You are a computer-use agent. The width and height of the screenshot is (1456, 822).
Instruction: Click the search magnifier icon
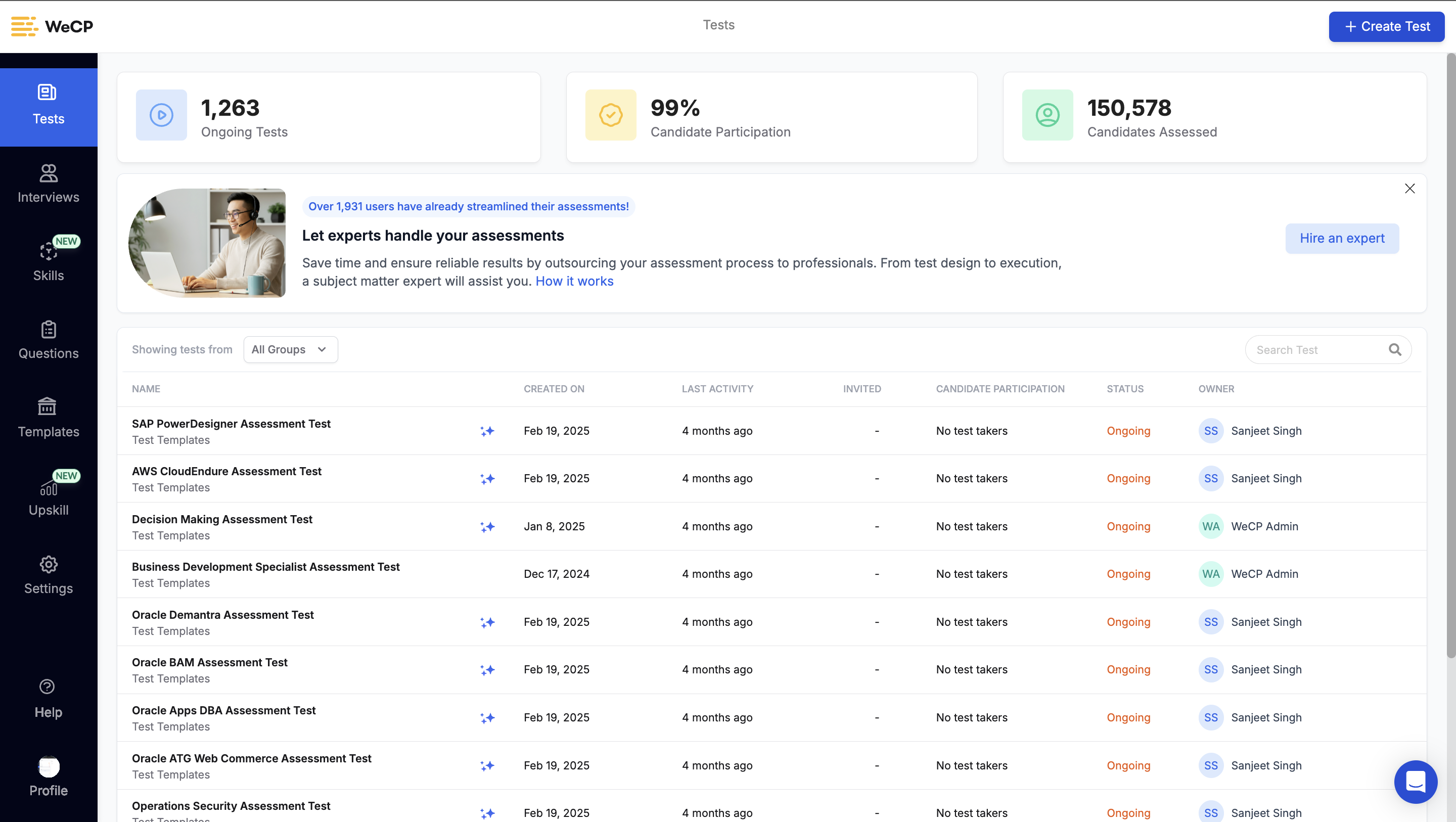(1394, 350)
